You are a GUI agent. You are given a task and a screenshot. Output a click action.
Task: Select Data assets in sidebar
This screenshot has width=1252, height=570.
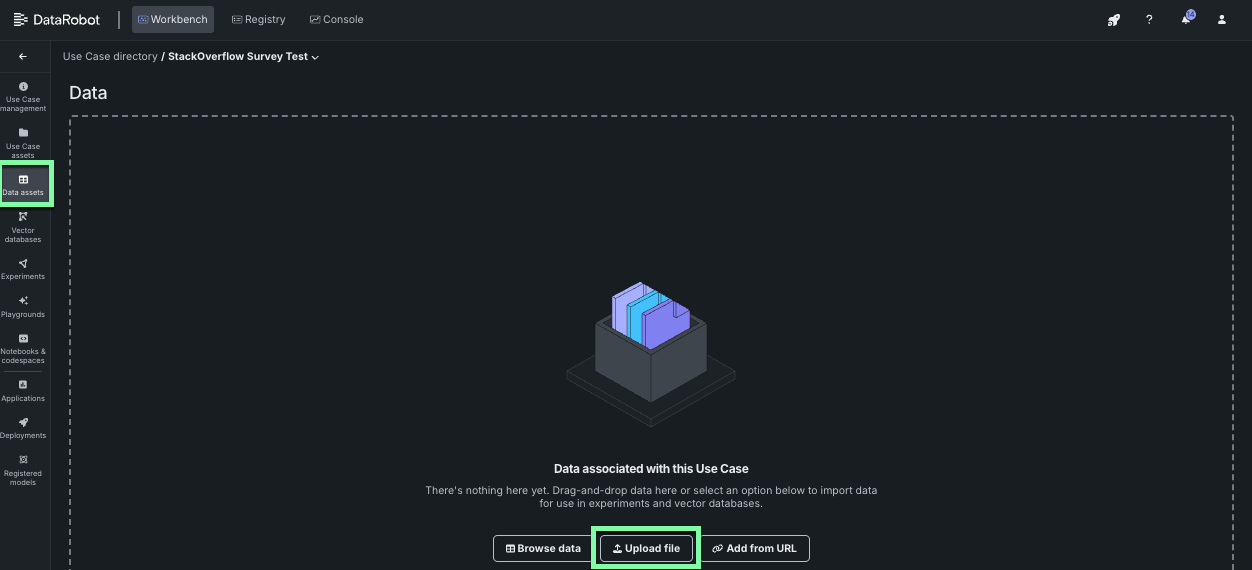(23, 185)
